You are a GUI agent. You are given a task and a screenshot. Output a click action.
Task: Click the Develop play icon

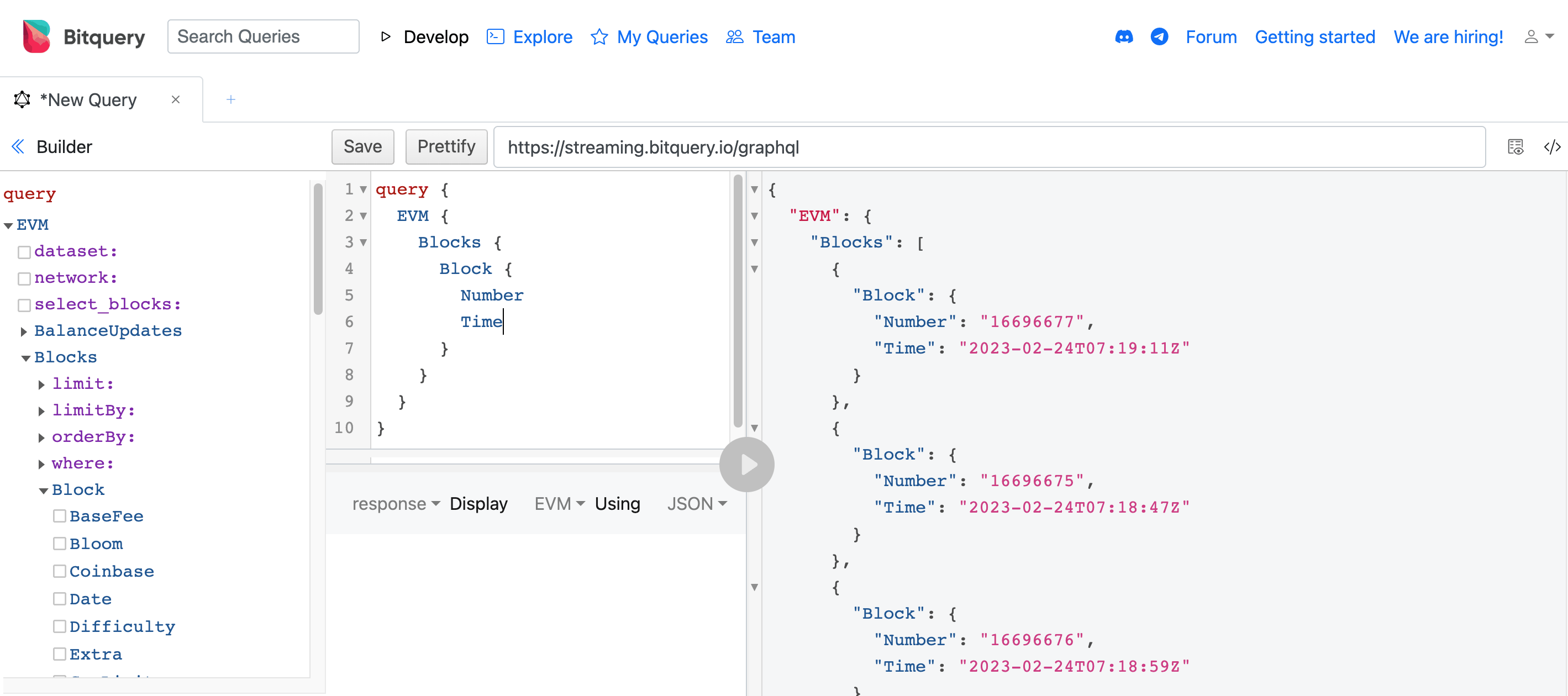coord(385,37)
